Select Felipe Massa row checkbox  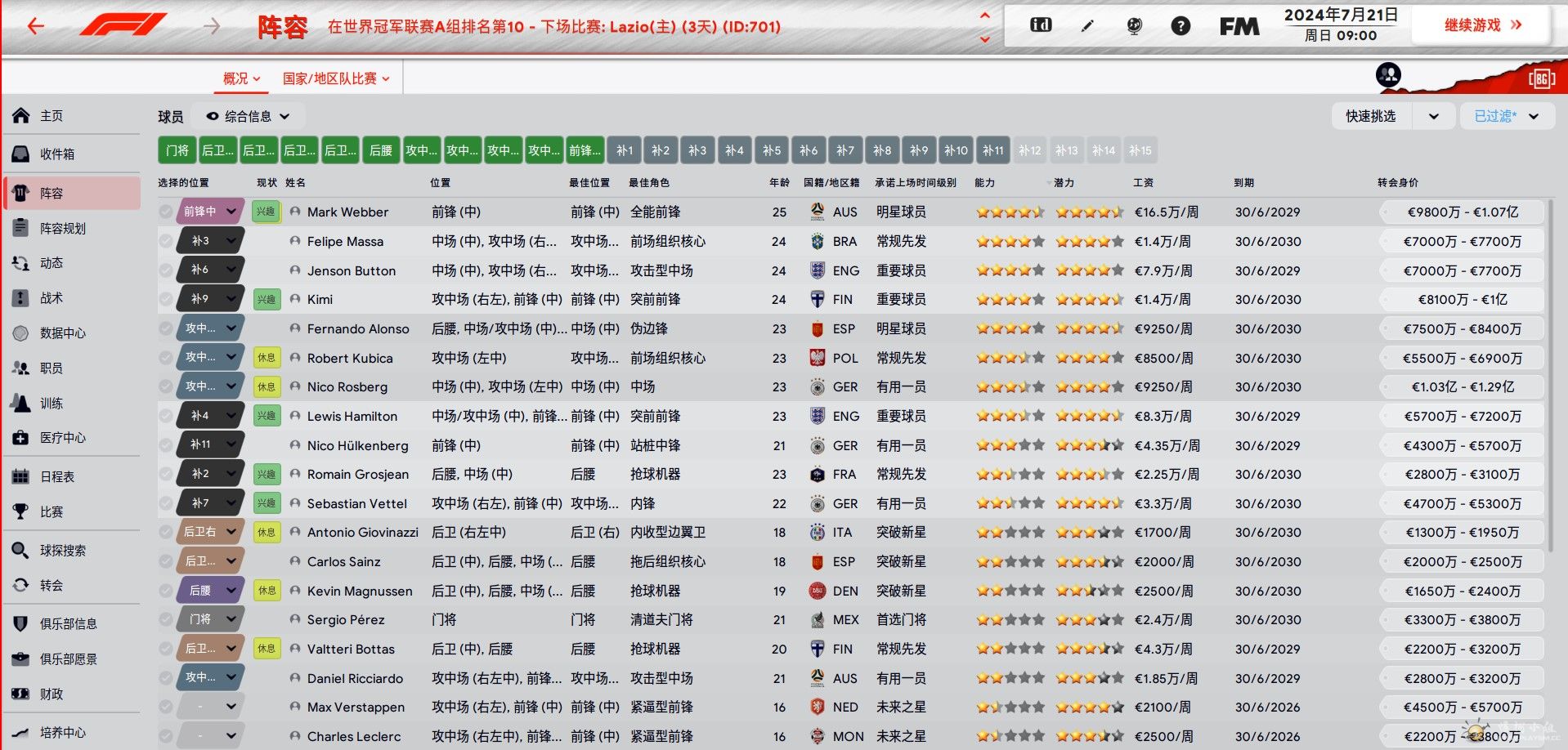coord(166,241)
